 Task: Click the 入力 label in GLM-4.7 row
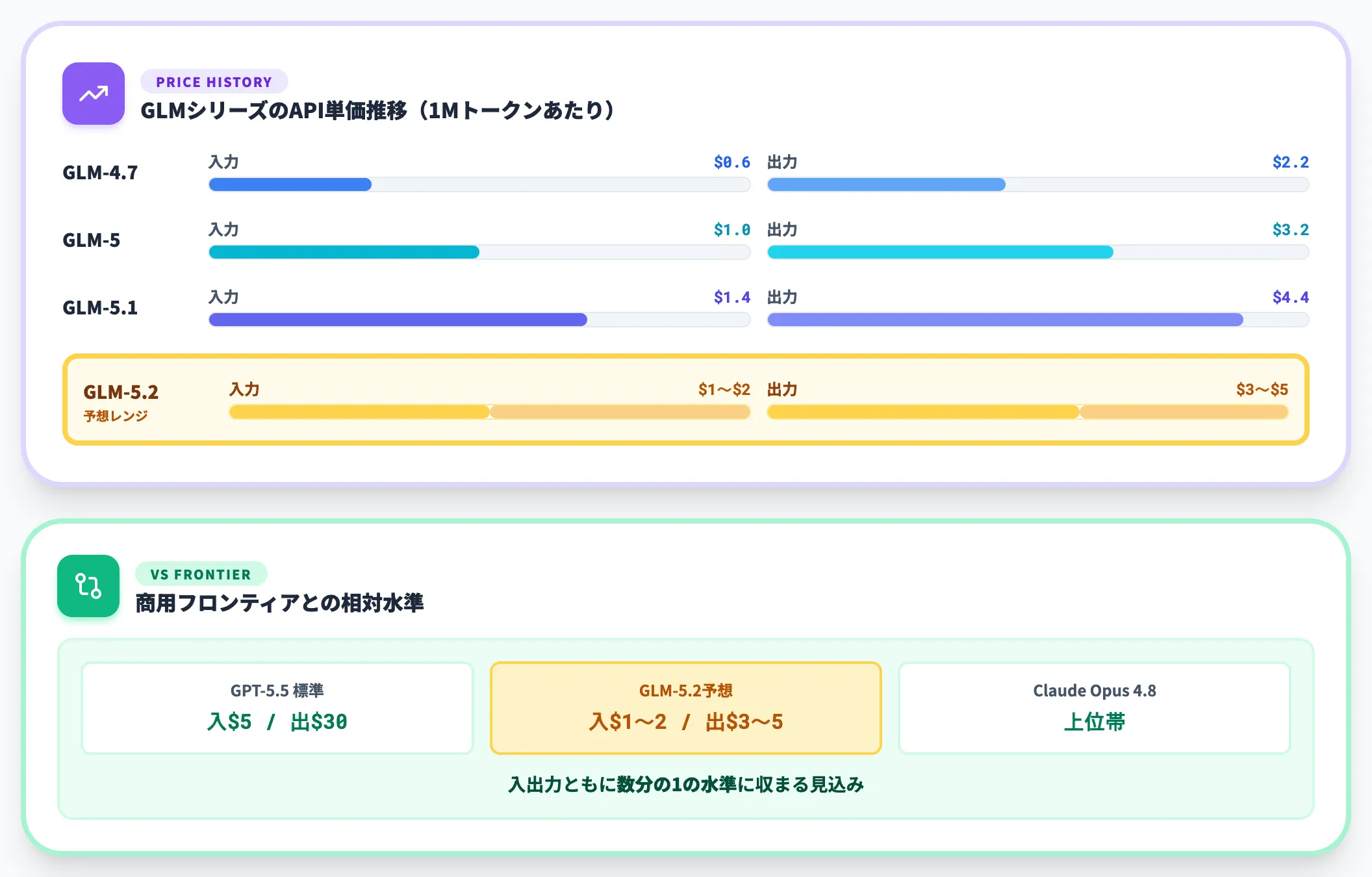(x=223, y=162)
